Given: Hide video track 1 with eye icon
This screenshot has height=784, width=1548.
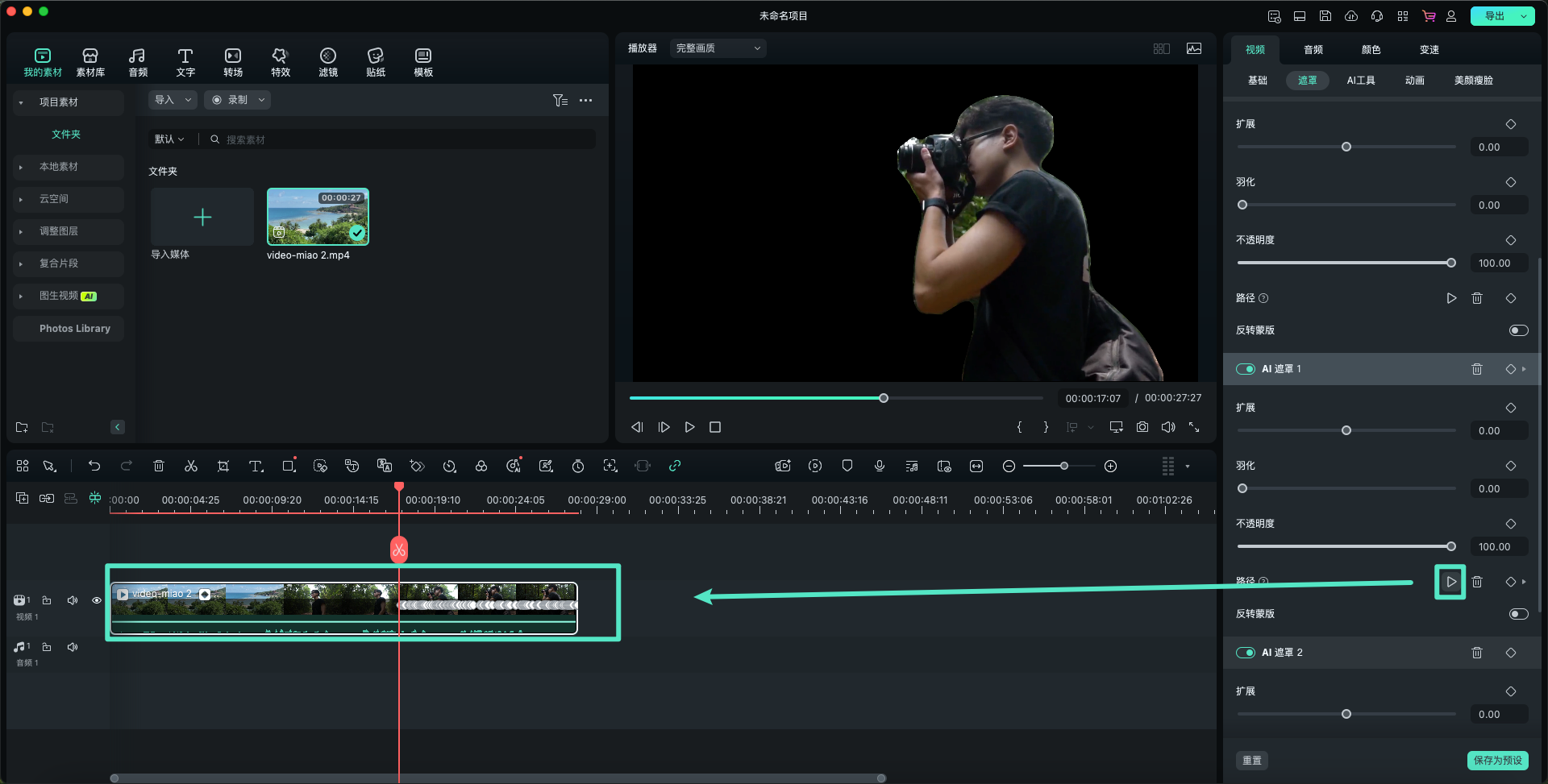Looking at the screenshot, I should click(97, 600).
